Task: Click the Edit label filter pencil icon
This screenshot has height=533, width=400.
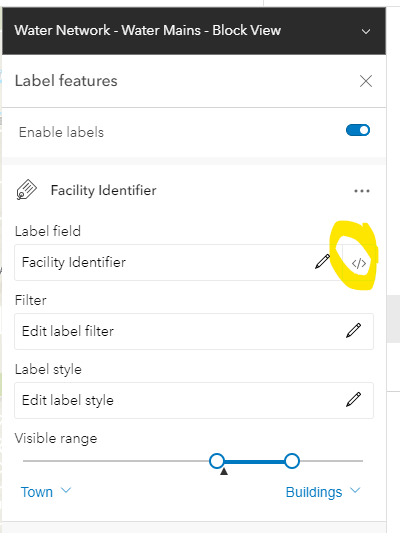Action: pyautogui.click(x=353, y=330)
